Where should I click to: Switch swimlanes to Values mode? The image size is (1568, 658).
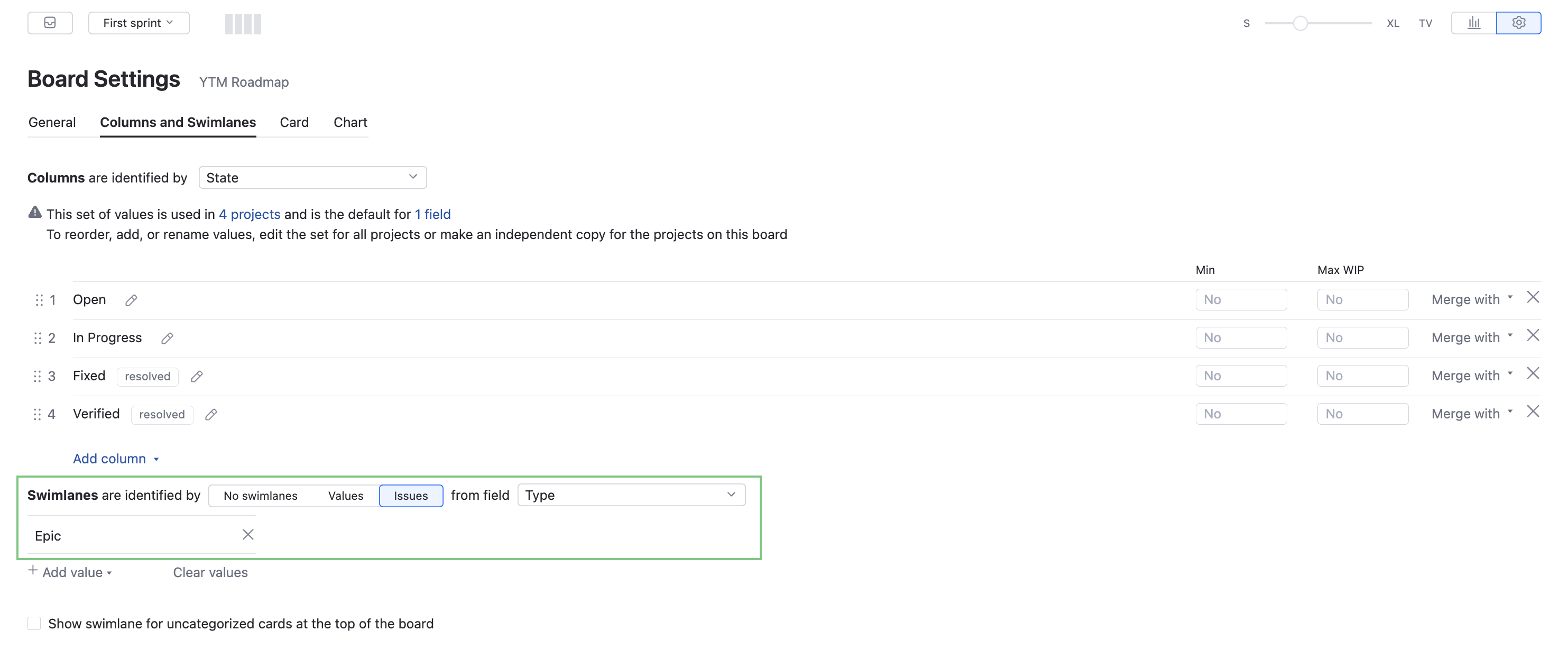tap(345, 495)
